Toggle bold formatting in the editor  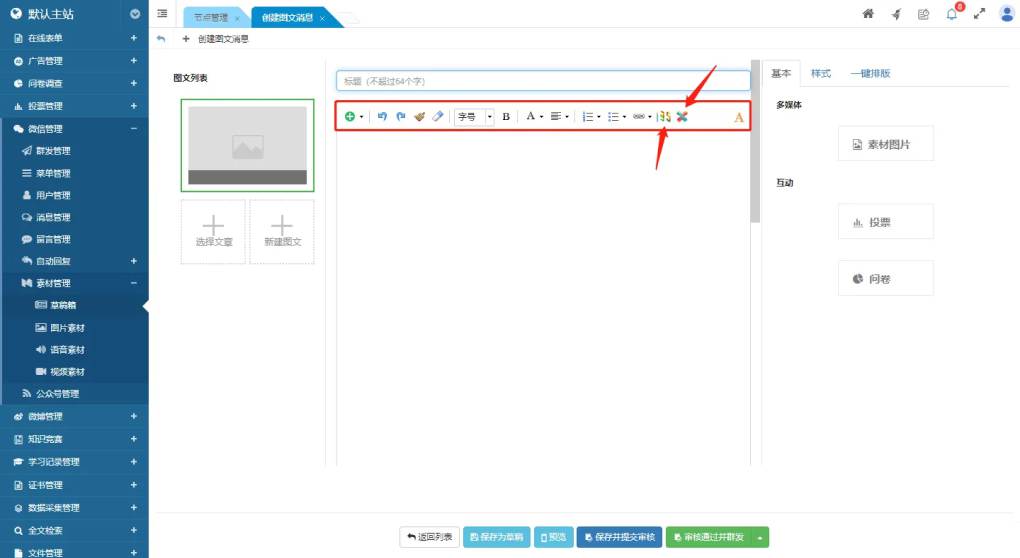506,117
